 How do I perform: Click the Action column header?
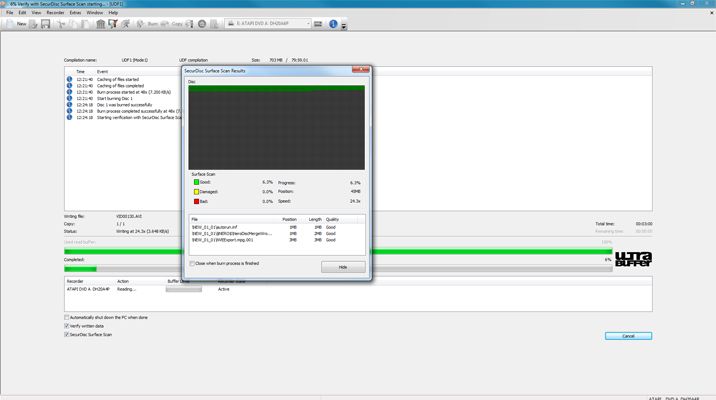pos(123,281)
